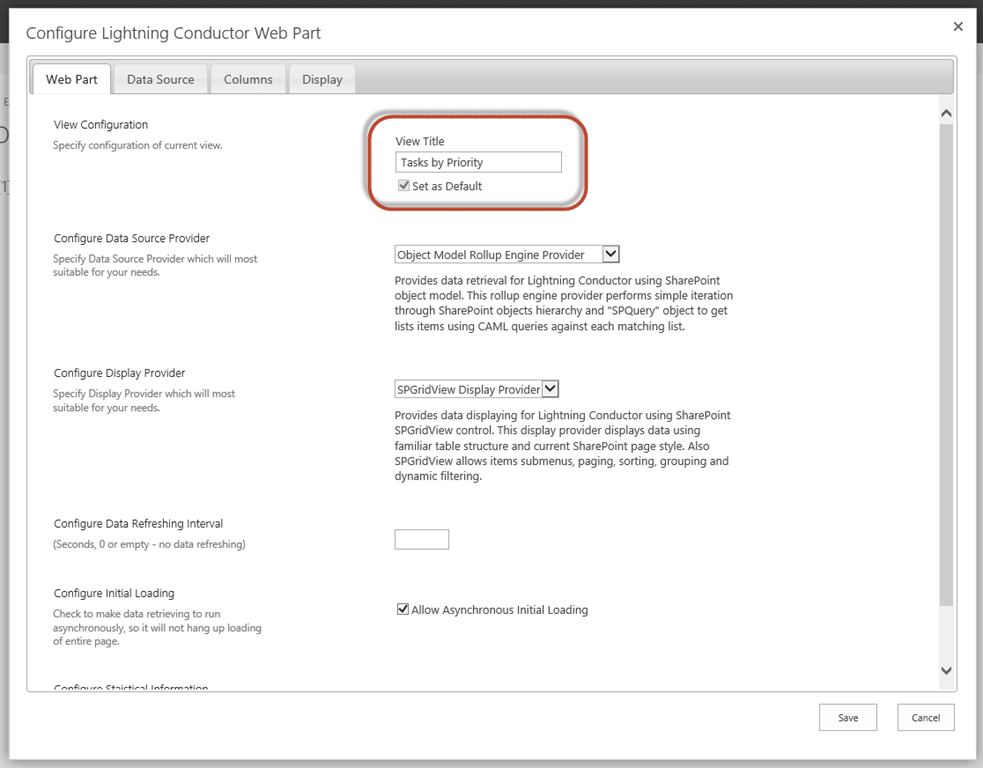
Task: Click the Cancel button
Action: (x=925, y=718)
